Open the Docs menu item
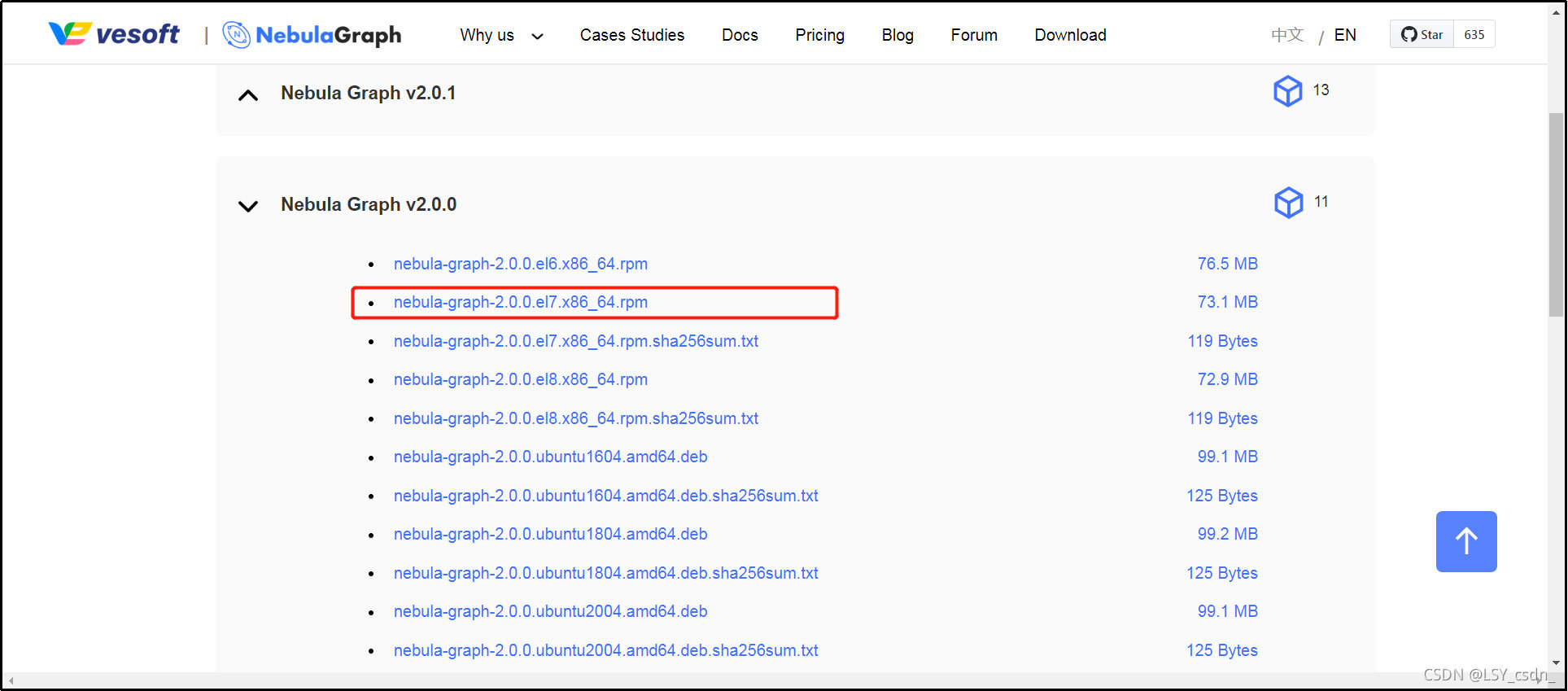Image resolution: width=1568 pixels, height=691 pixels. (740, 35)
